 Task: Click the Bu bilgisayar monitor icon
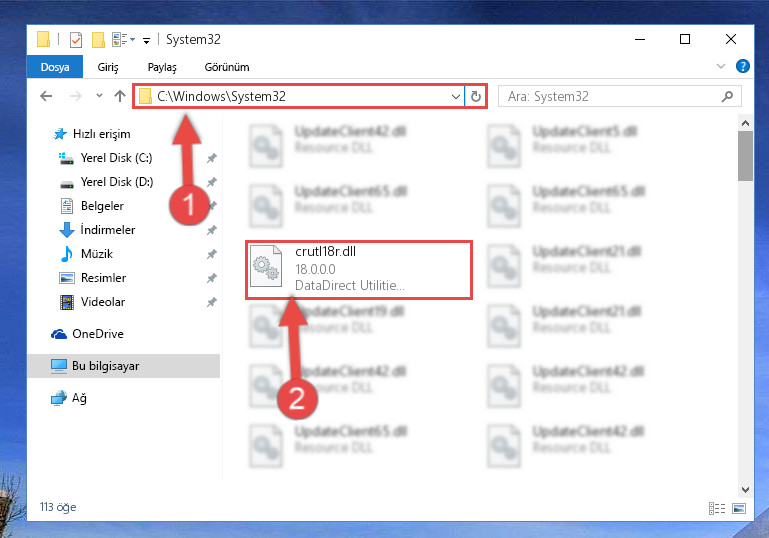pyautogui.click(x=59, y=366)
